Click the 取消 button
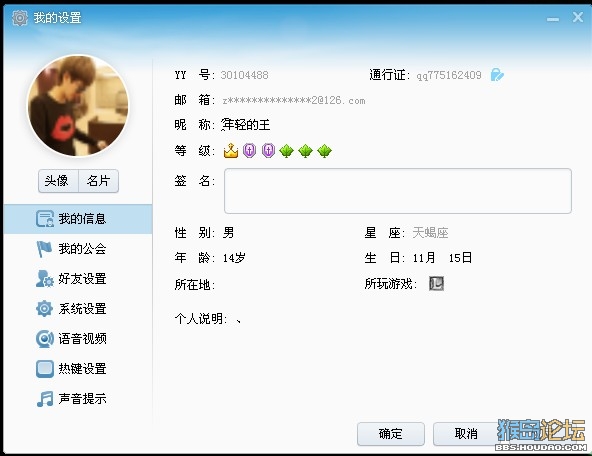Viewport: 592px width, 456px height. point(466,434)
